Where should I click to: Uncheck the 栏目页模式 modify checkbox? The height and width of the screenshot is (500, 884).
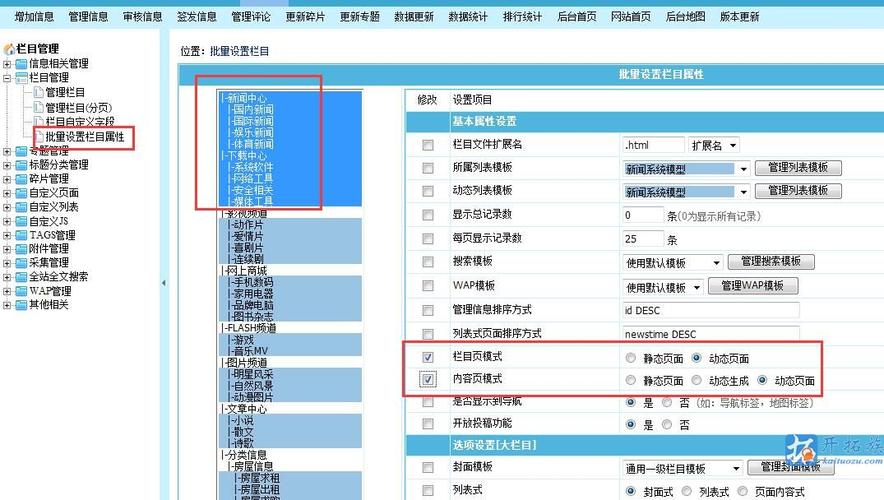click(428, 357)
